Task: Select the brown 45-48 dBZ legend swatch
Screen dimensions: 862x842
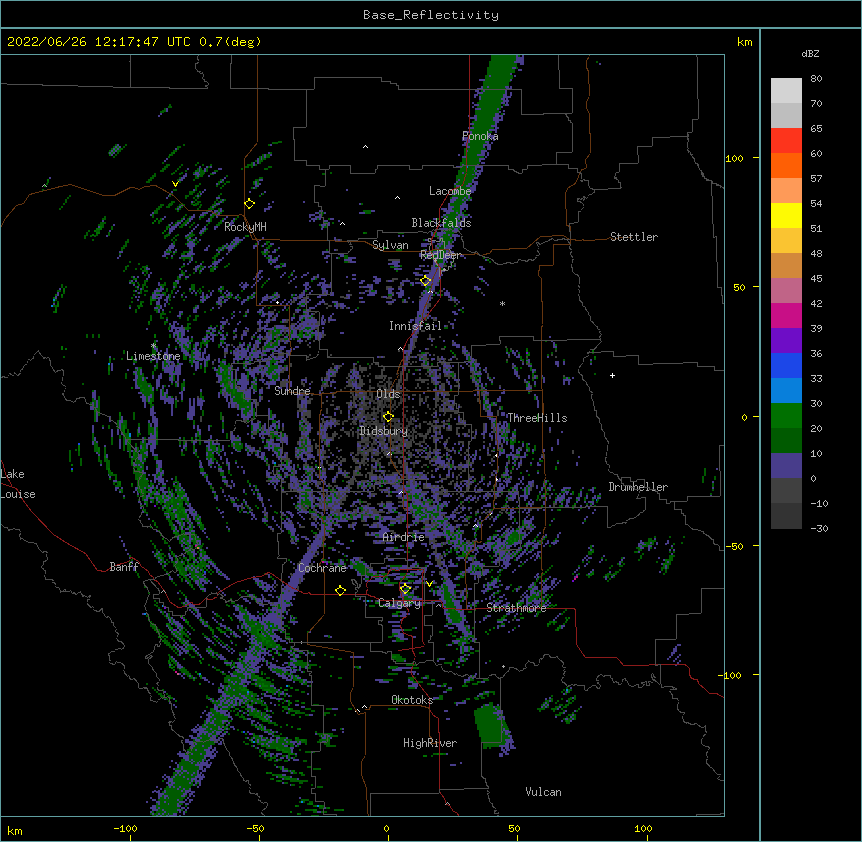Action: [786, 265]
